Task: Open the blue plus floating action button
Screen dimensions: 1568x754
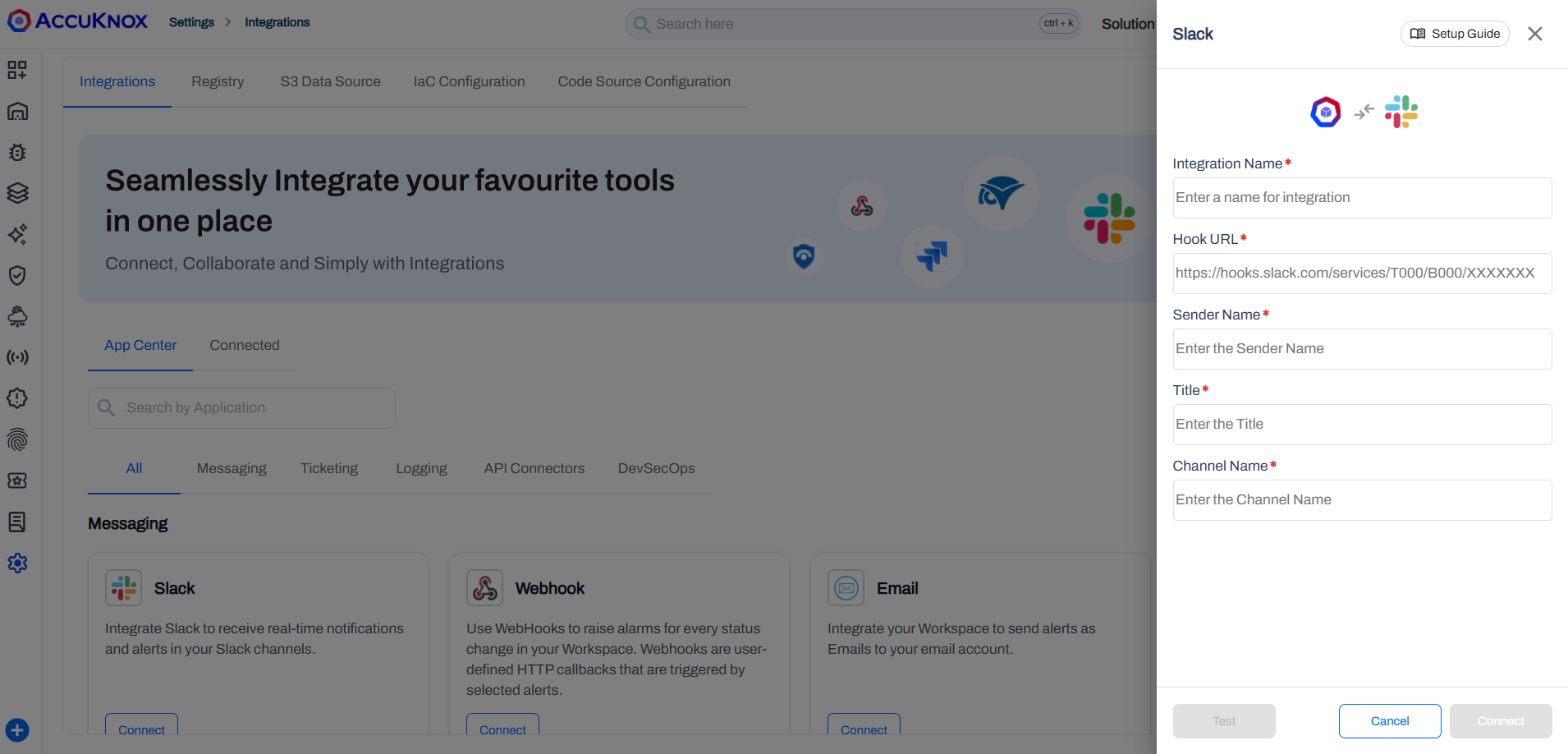Action: click(17, 729)
